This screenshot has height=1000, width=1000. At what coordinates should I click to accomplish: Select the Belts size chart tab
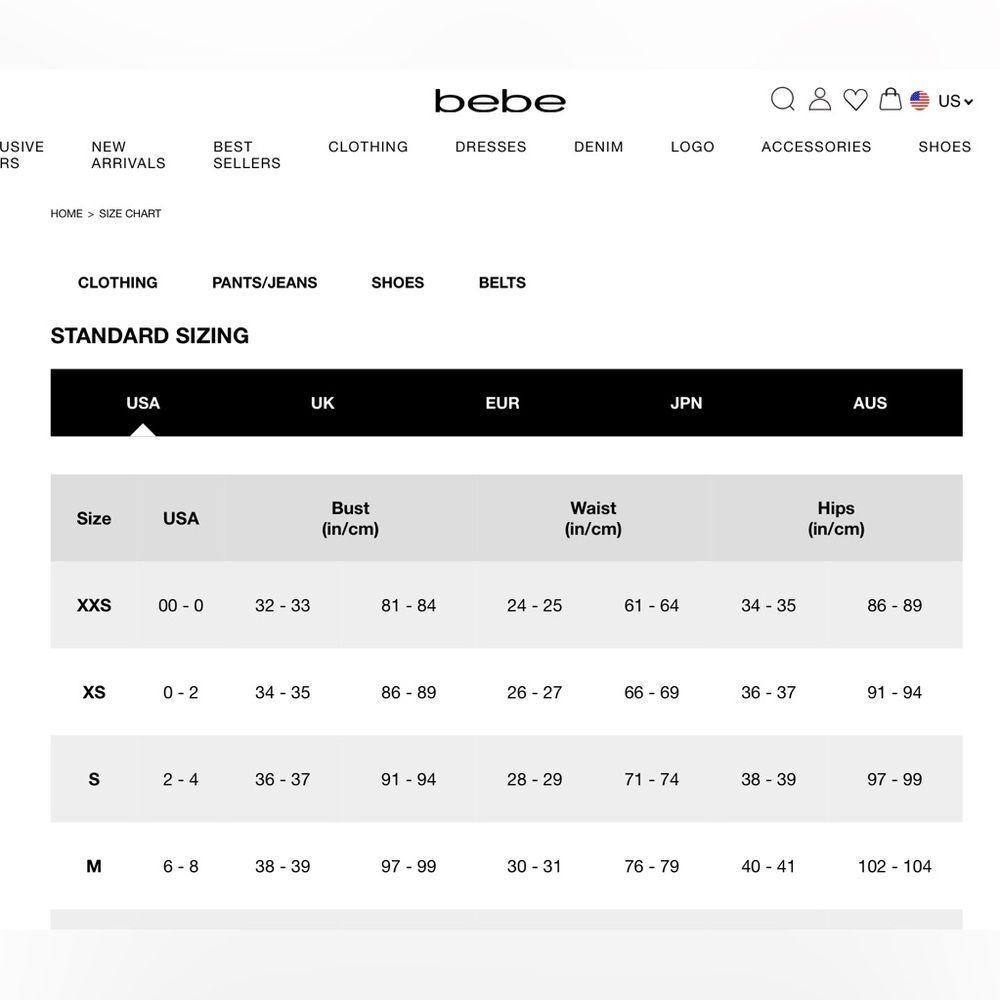coord(502,283)
